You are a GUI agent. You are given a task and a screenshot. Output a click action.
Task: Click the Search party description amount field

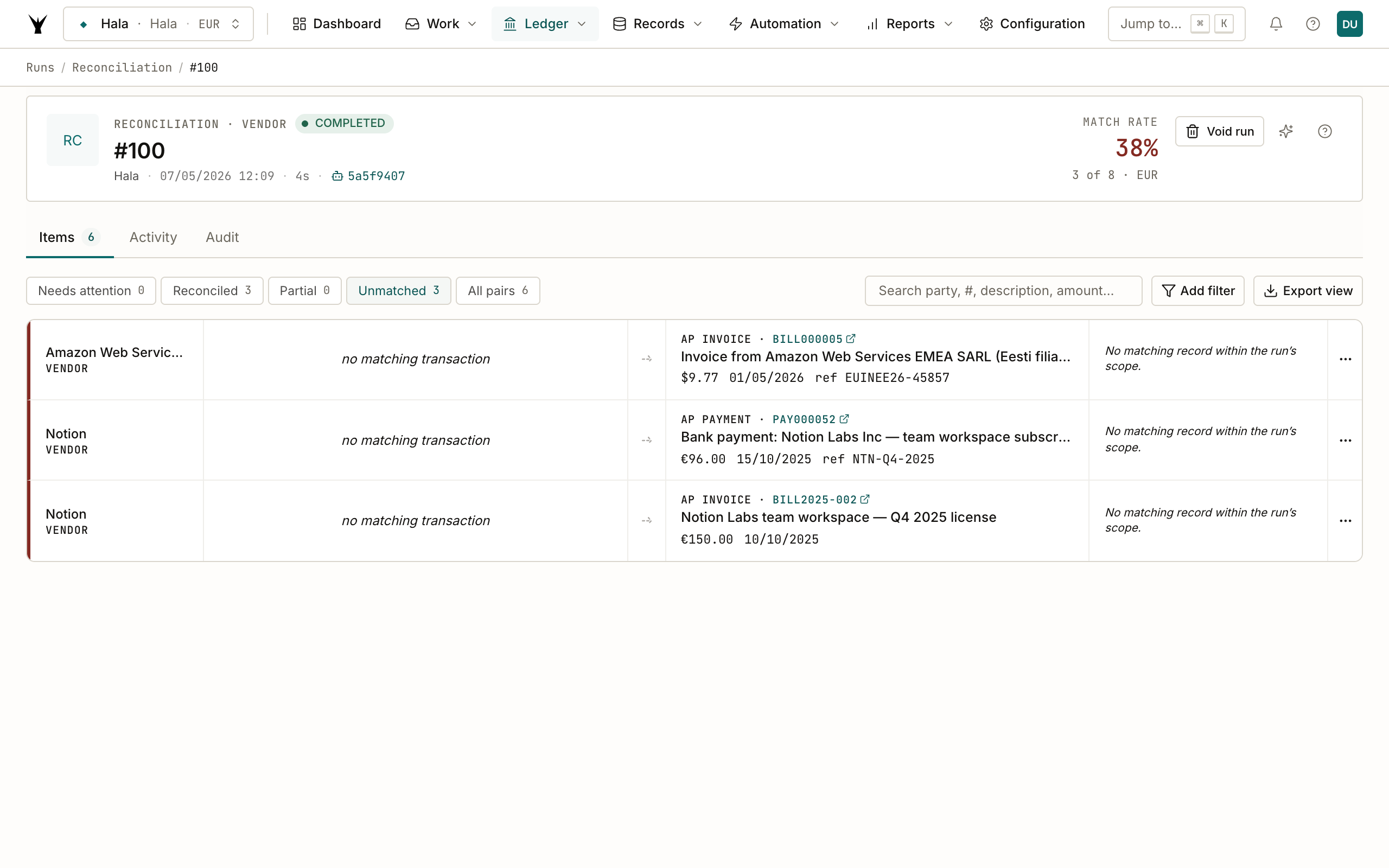coord(1003,291)
